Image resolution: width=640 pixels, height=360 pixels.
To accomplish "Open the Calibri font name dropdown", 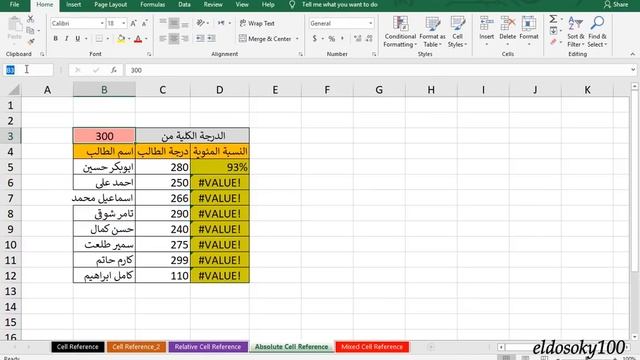I will [x=102, y=23].
